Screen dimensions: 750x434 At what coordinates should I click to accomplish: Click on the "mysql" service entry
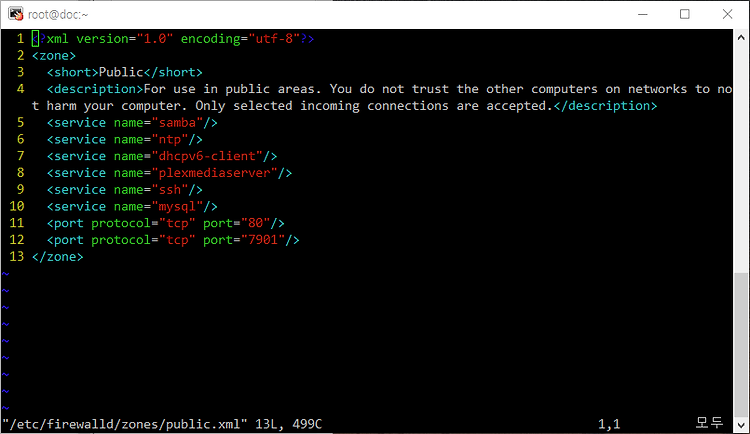(x=132, y=206)
